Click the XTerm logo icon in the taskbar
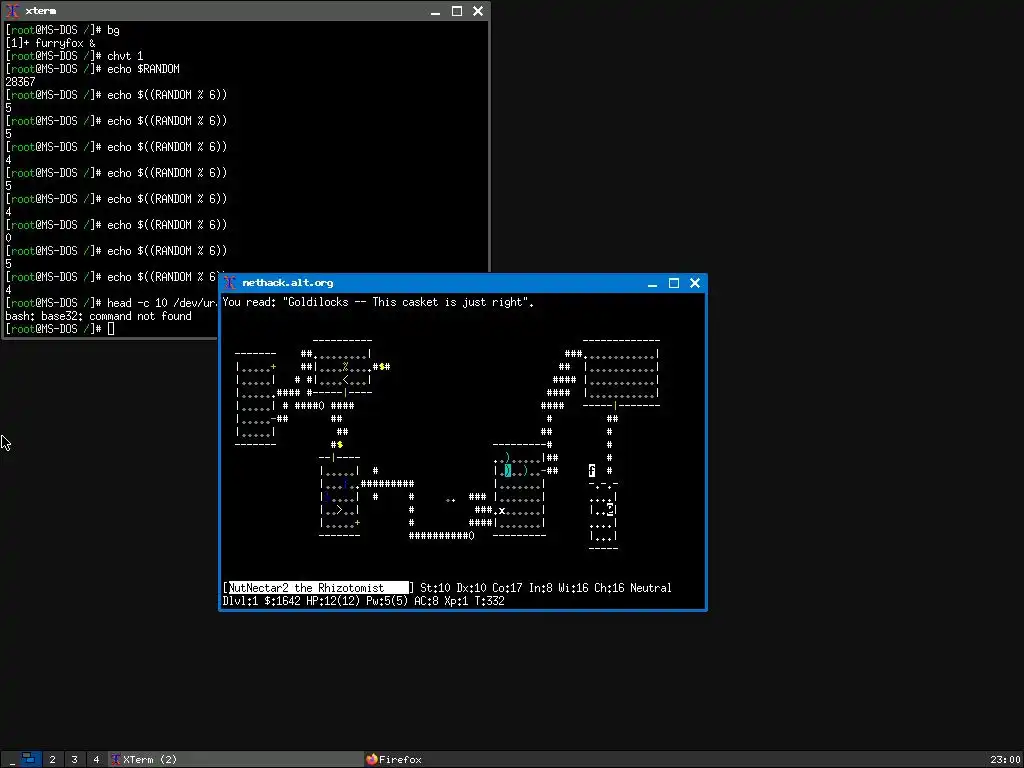The width and height of the screenshot is (1024, 768). point(116,760)
